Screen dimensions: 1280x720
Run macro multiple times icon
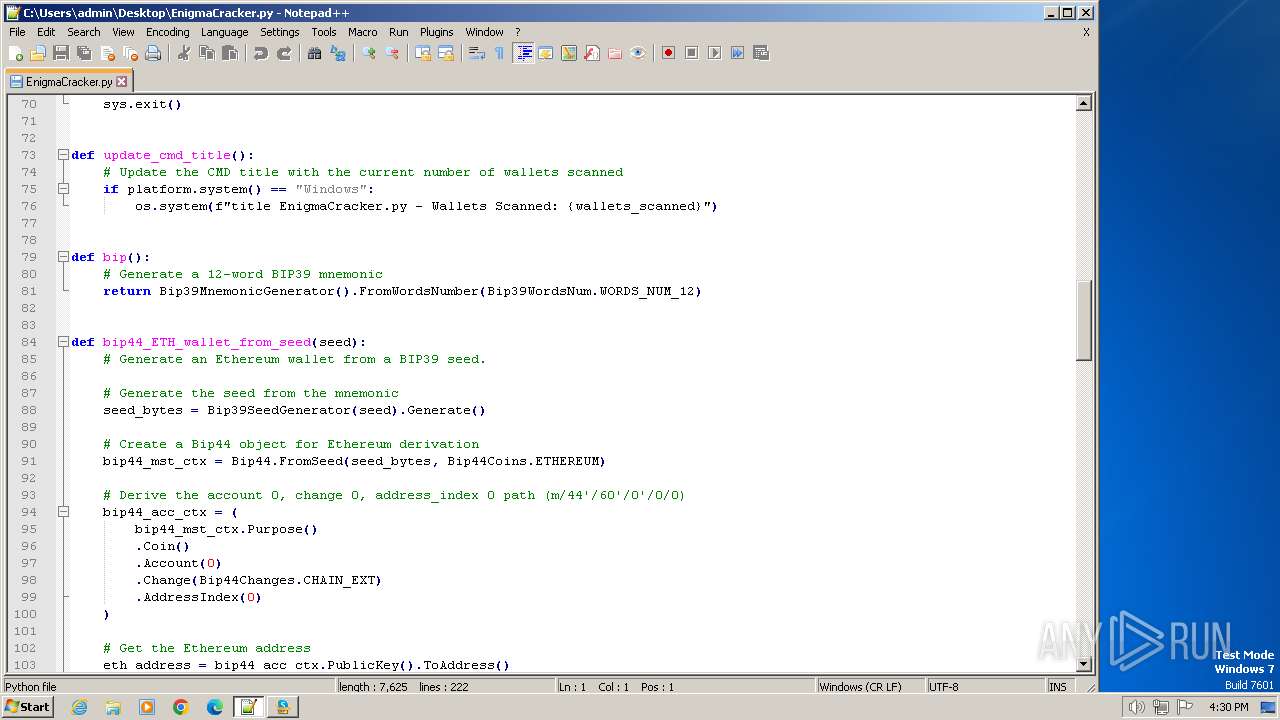(737, 53)
